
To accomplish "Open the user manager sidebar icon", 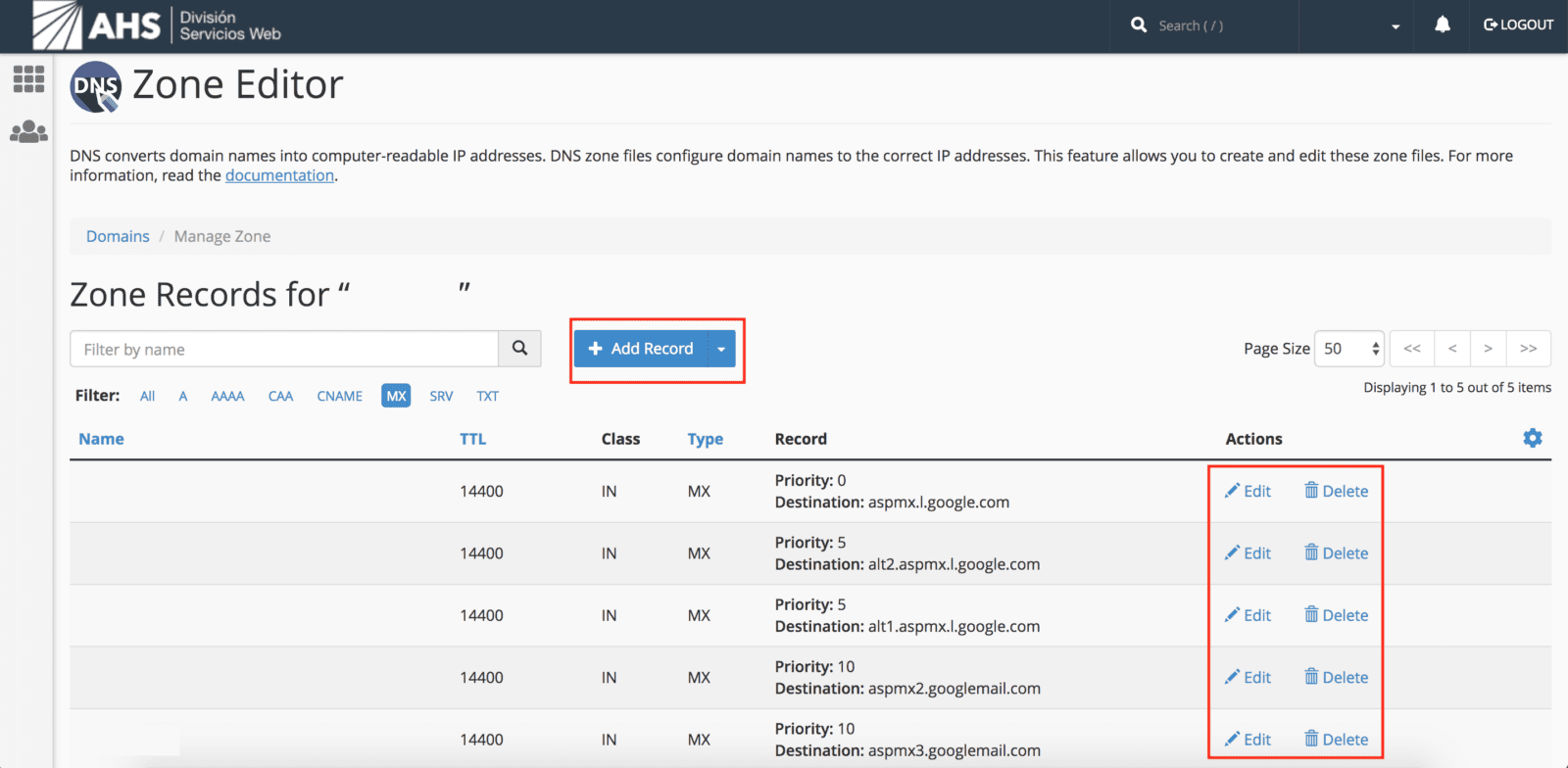I will tap(28, 131).
